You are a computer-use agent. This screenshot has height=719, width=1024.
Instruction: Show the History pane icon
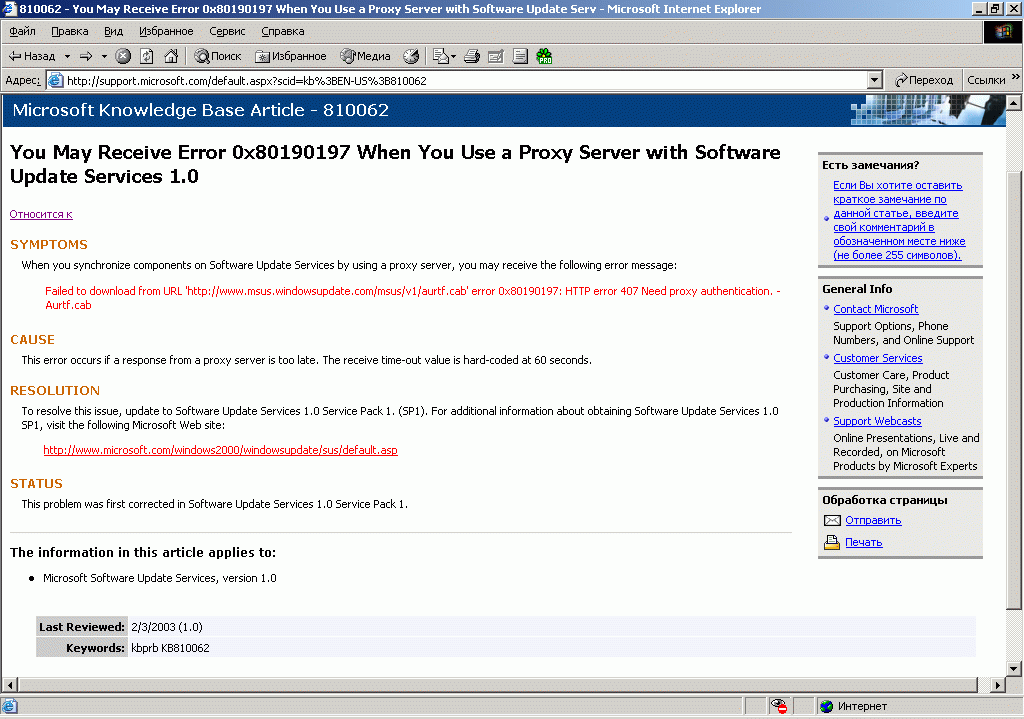click(411, 56)
